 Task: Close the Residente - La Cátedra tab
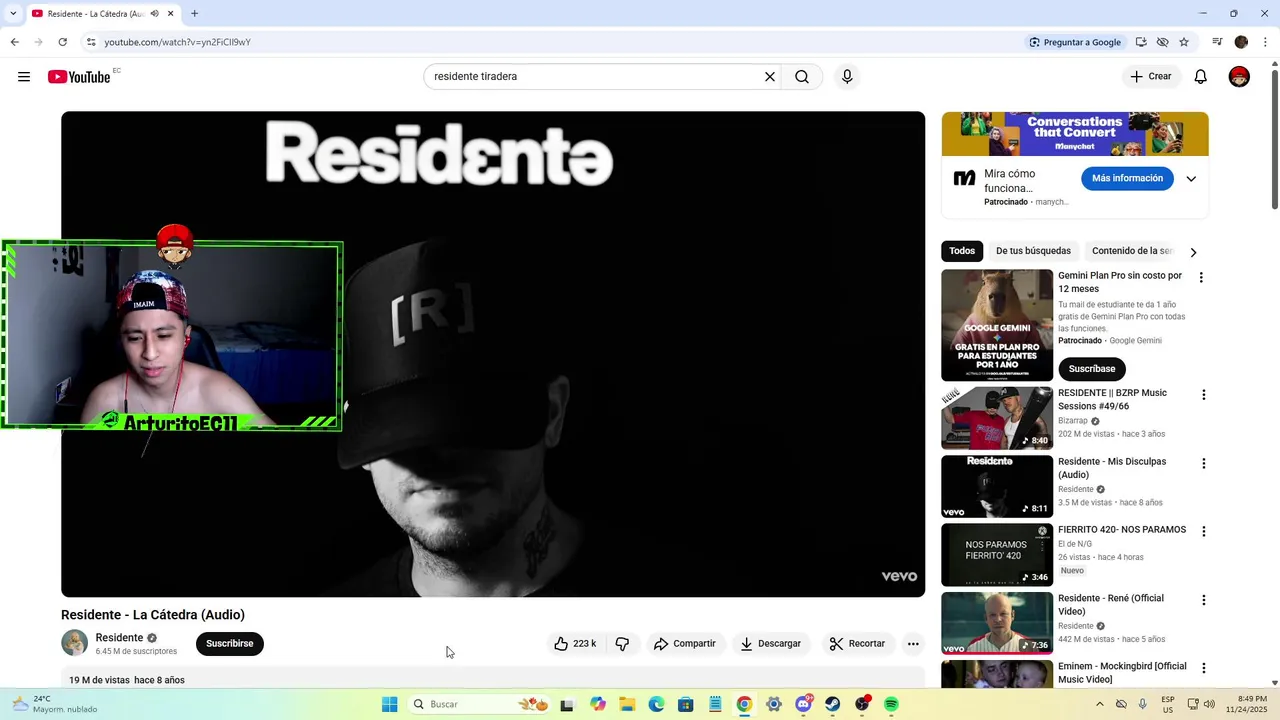coord(171,14)
